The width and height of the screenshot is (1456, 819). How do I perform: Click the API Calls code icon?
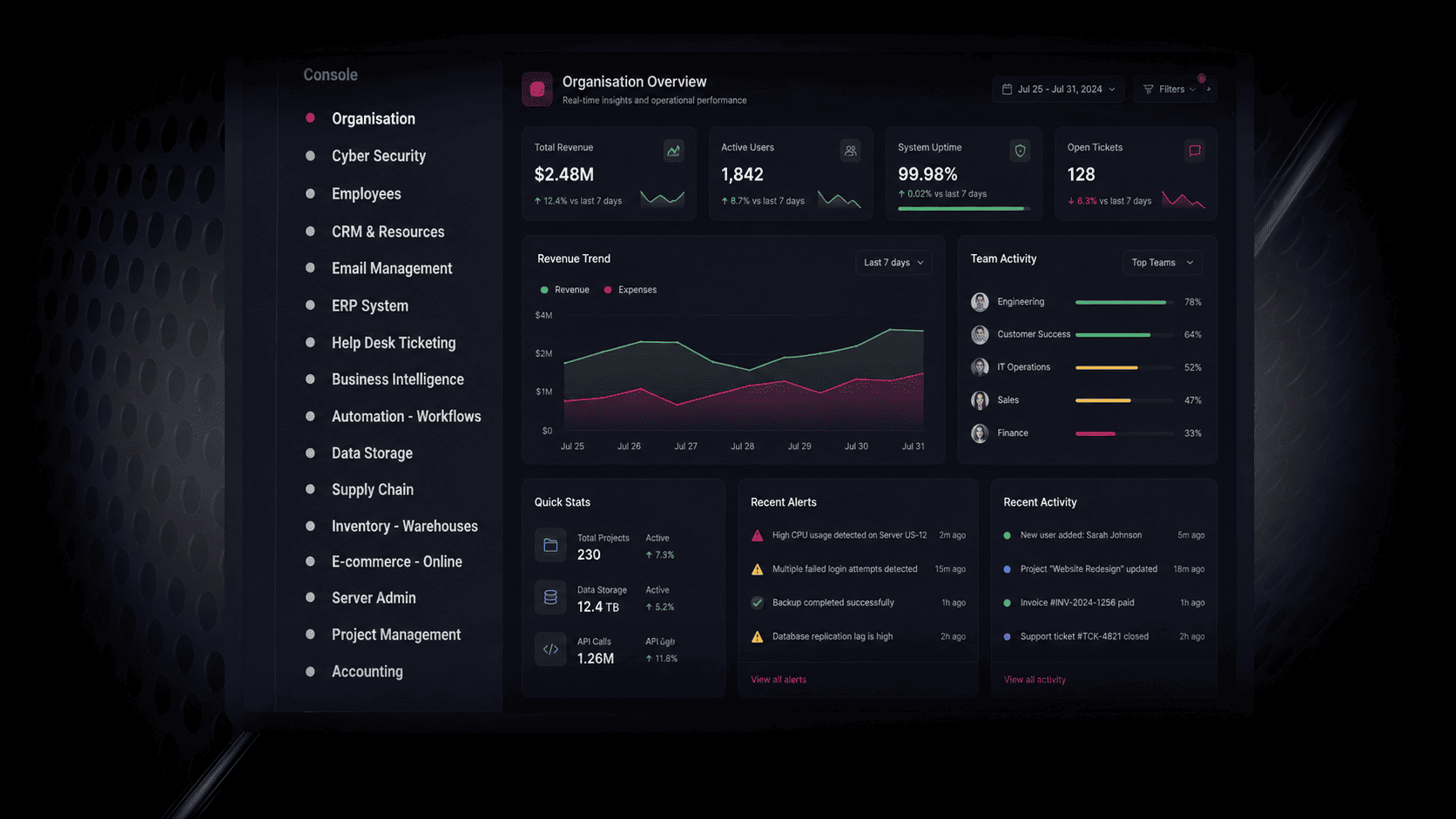(550, 649)
